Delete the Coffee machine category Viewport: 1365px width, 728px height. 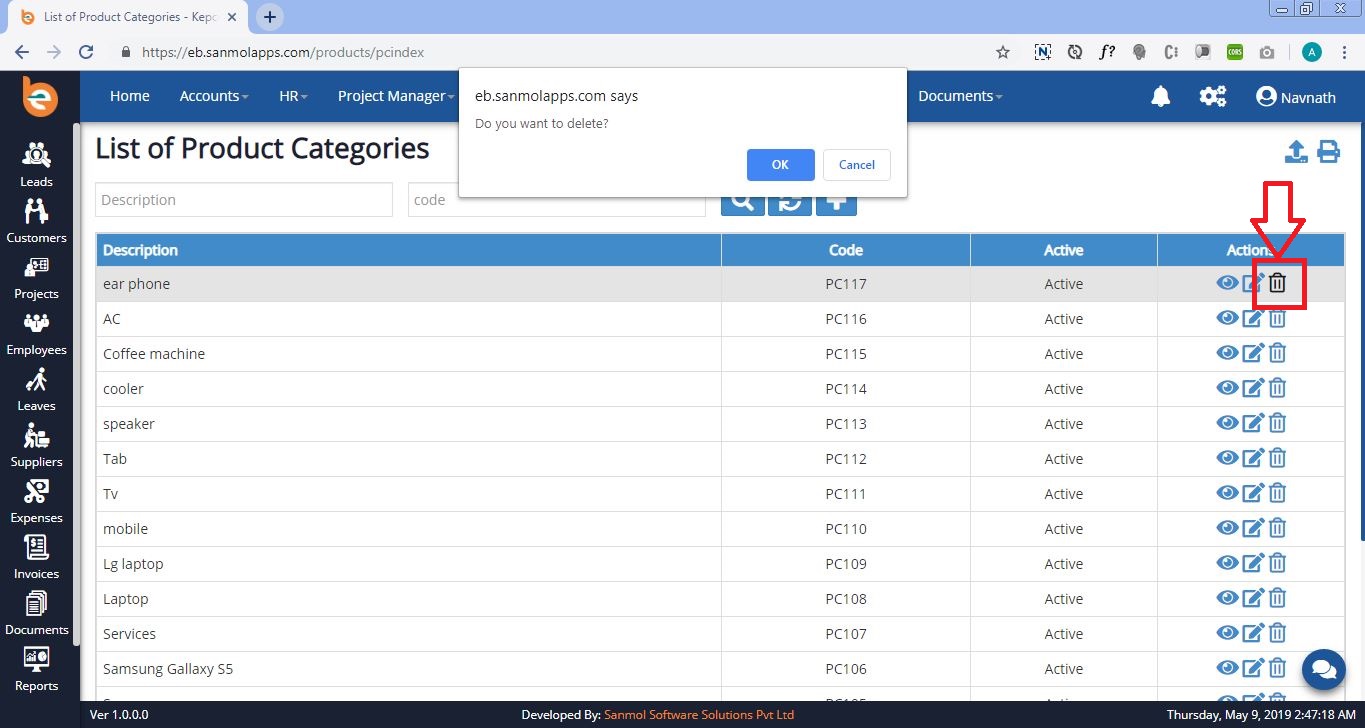(x=1277, y=354)
